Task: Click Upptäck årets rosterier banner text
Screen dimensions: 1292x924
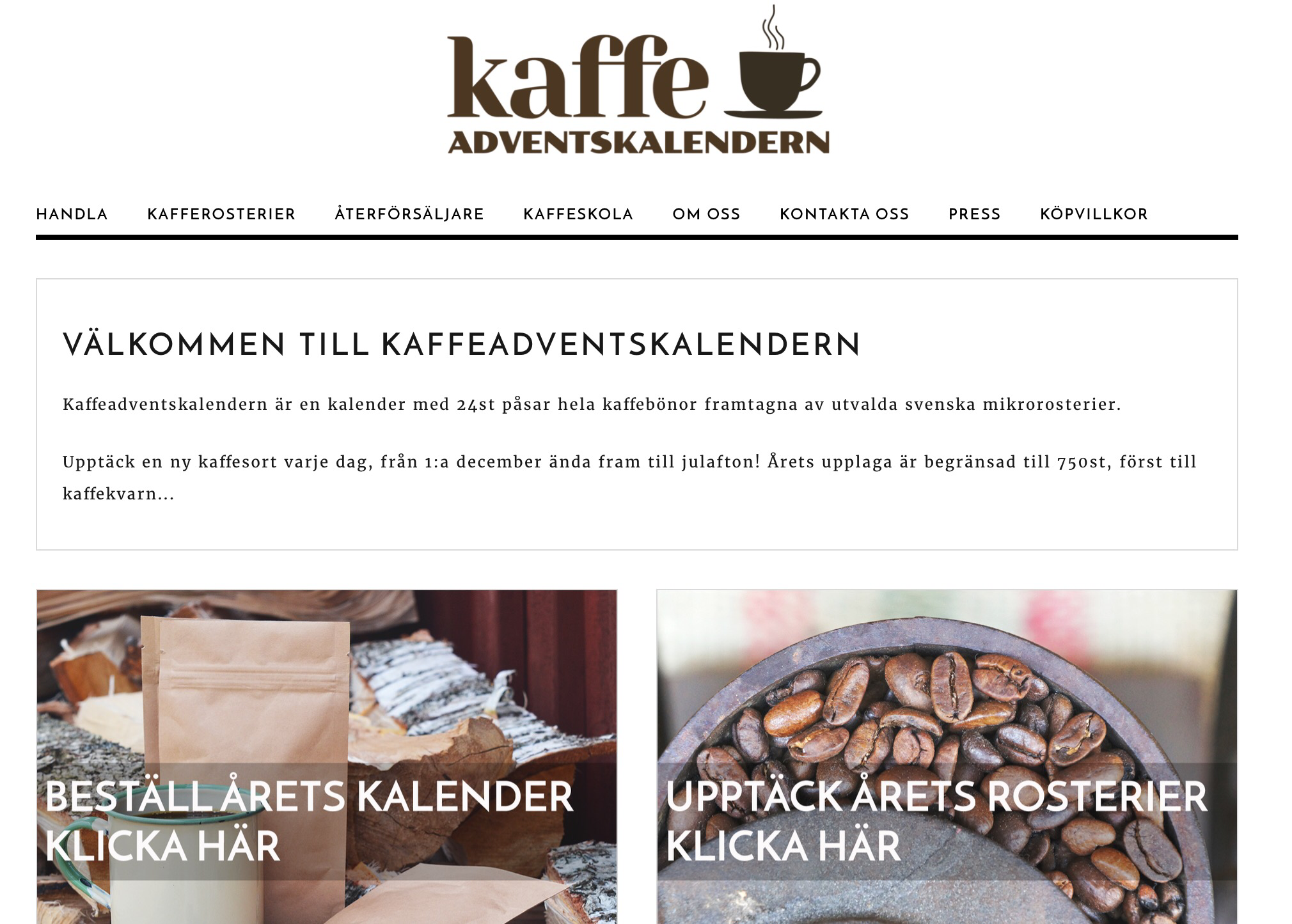Action: point(936,796)
